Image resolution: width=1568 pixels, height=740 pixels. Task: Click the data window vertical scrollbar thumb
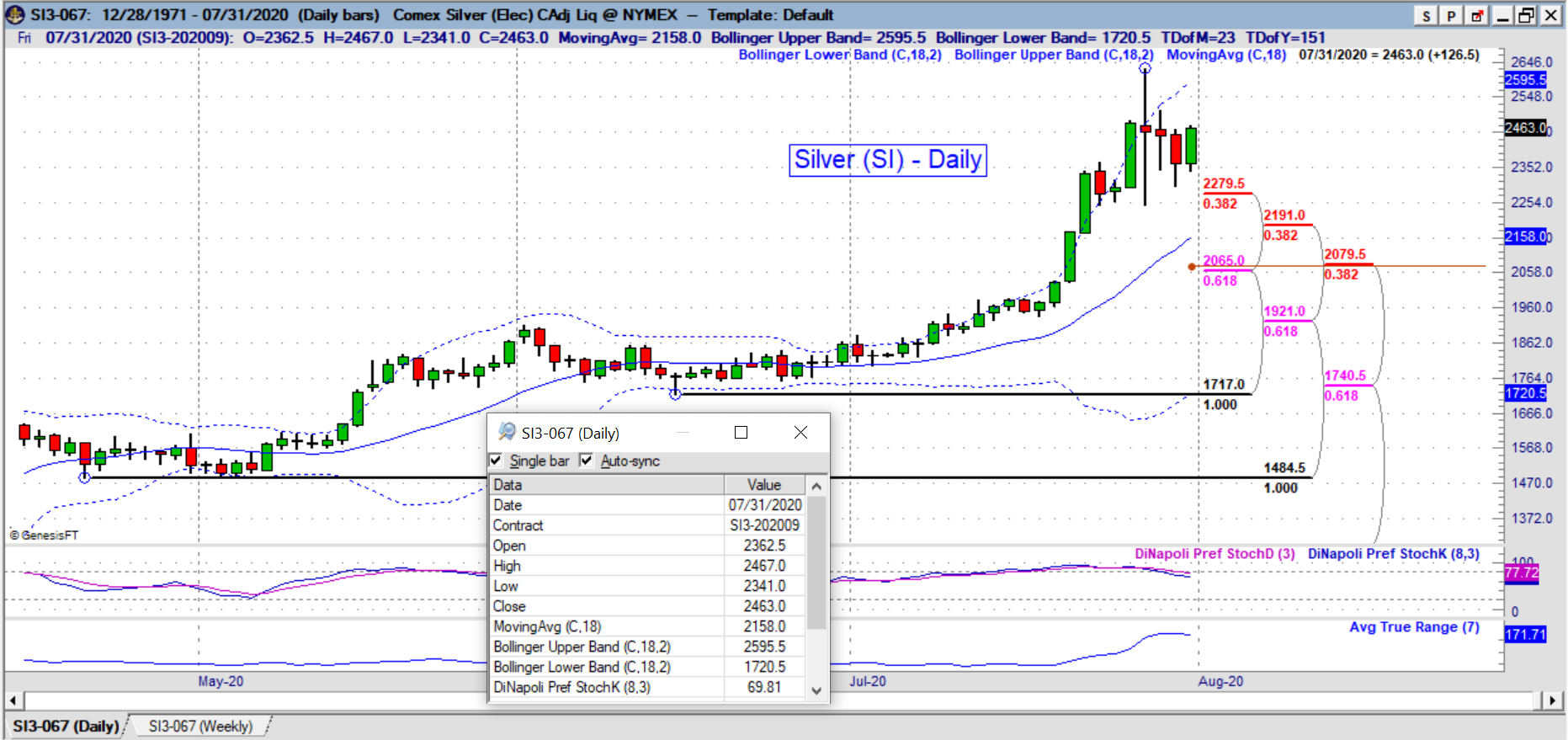pos(816,562)
